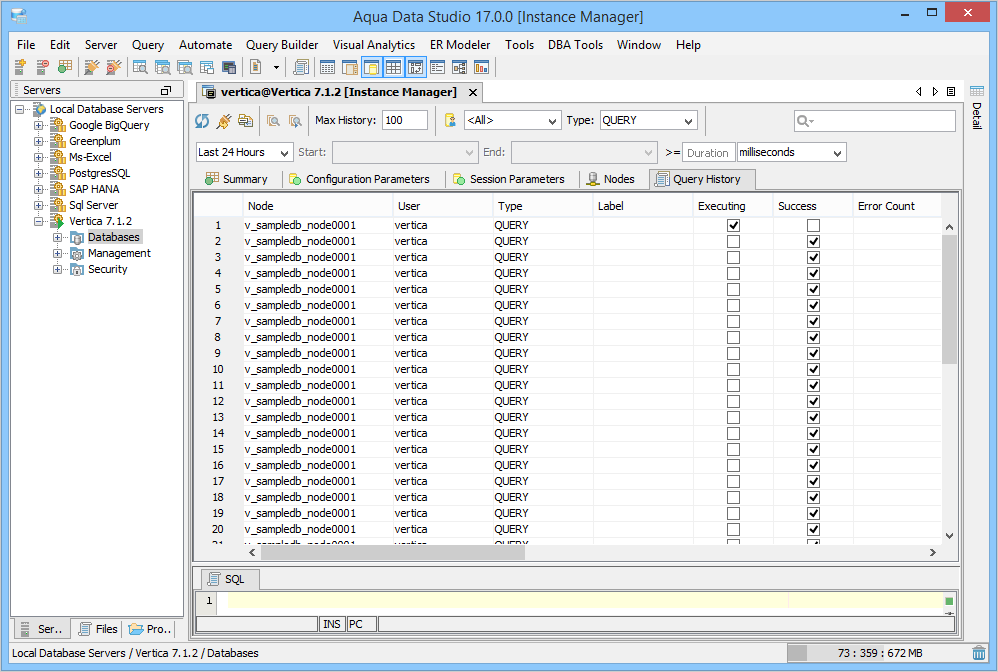Click the ER diagram toolbar icon
998x672 pixels.
click(x=460, y=67)
